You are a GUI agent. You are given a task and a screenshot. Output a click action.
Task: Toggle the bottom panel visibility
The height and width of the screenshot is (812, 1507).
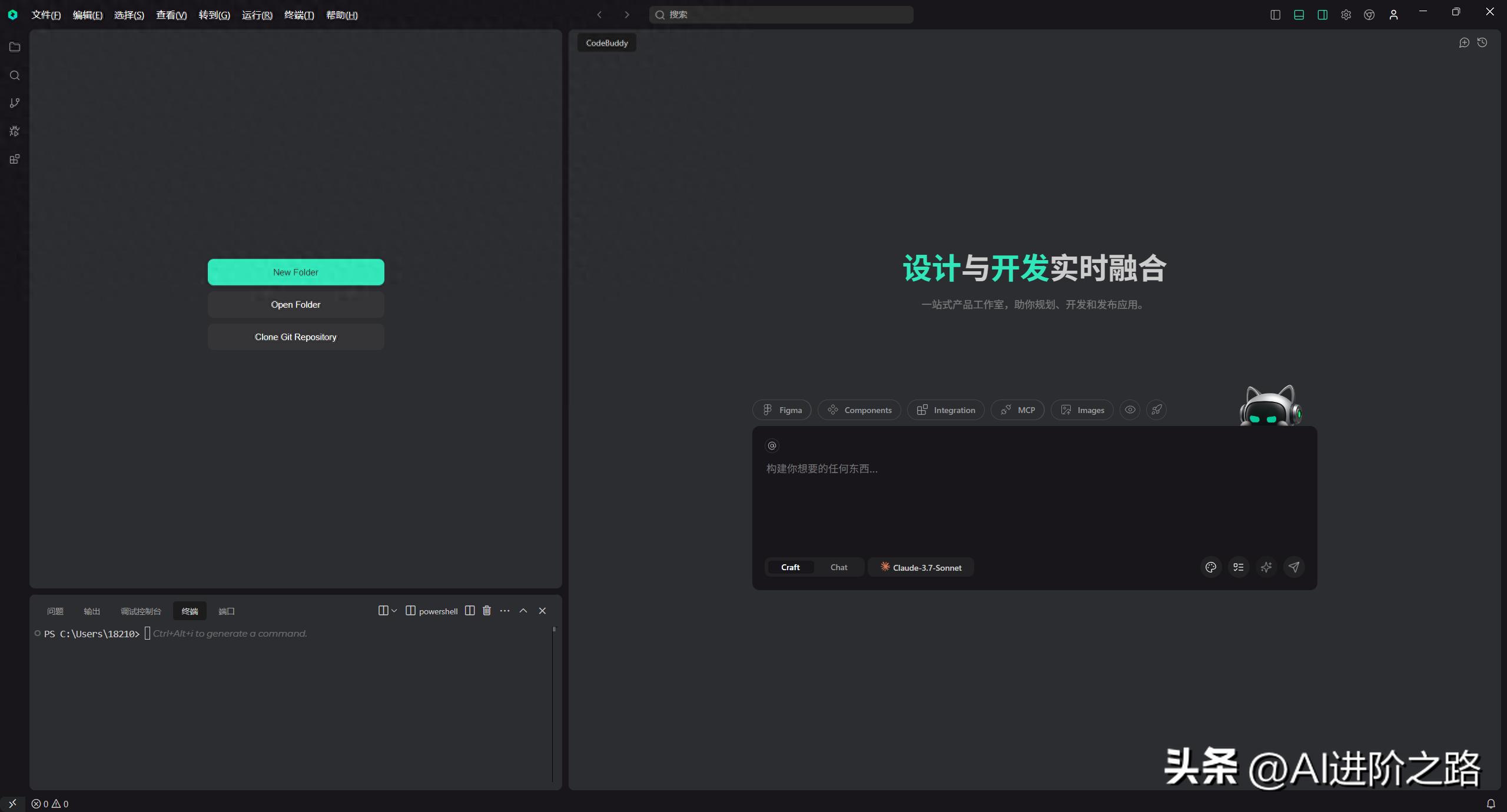(x=1299, y=15)
